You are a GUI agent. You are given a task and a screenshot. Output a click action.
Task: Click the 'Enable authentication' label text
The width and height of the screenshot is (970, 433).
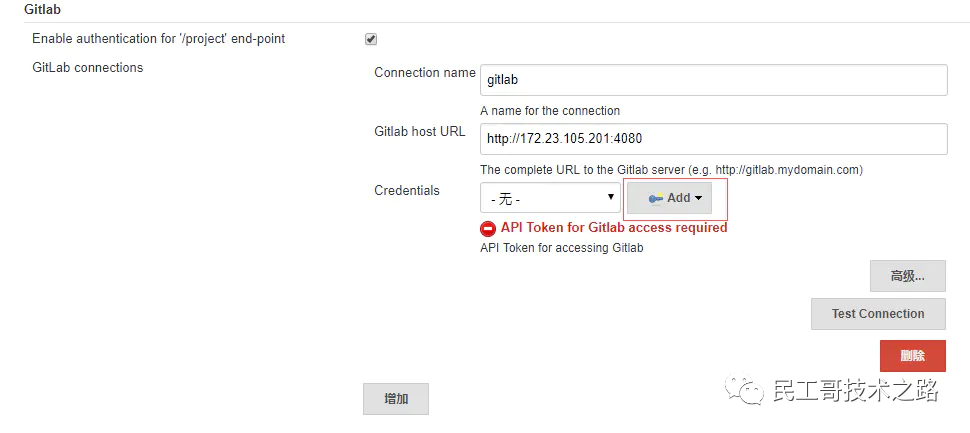[158, 38]
